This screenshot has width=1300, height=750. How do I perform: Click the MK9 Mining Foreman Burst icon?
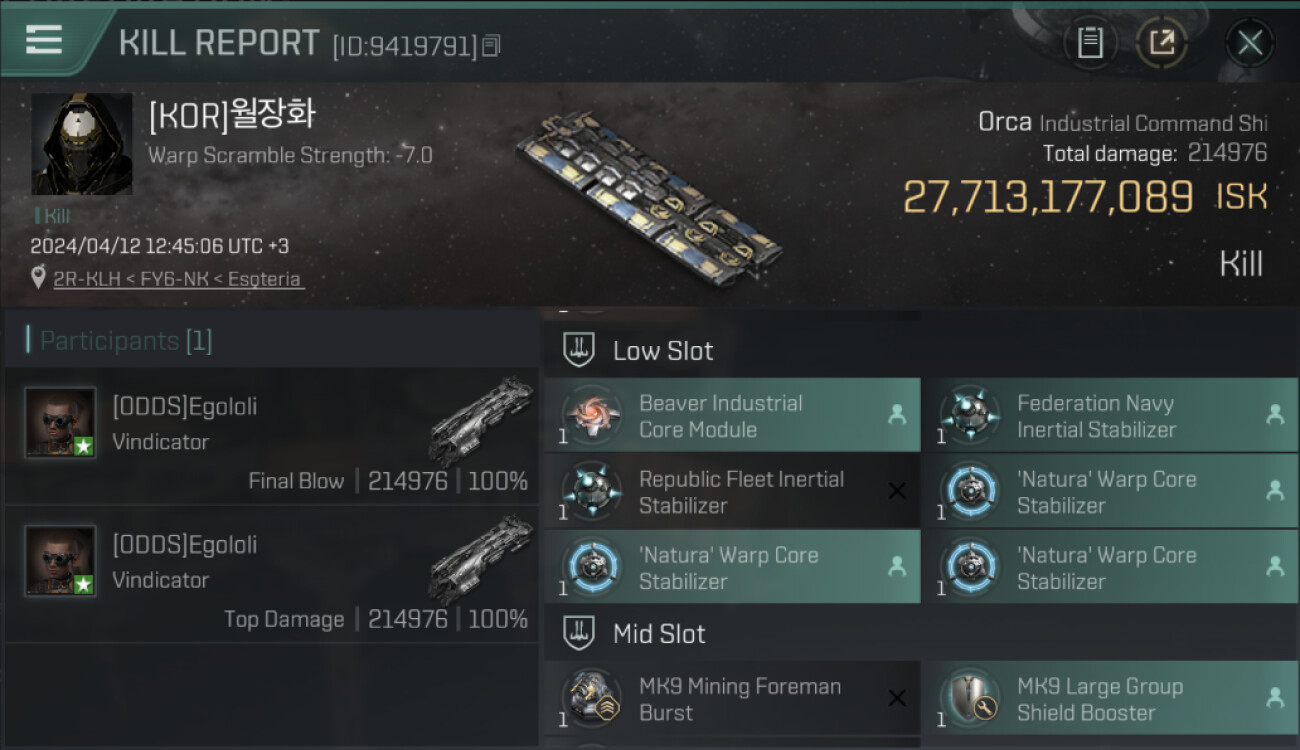point(591,698)
